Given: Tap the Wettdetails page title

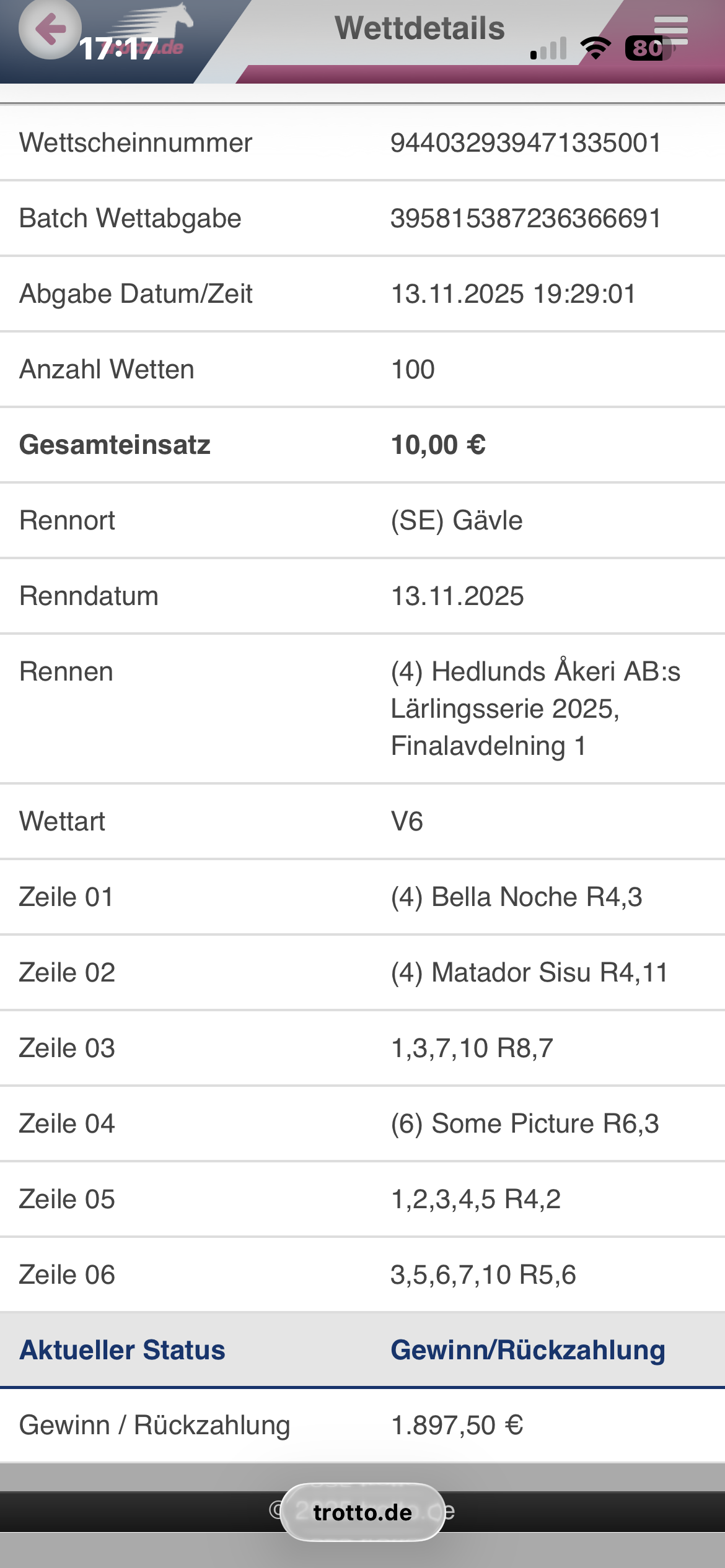Looking at the screenshot, I should tap(420, 28).
